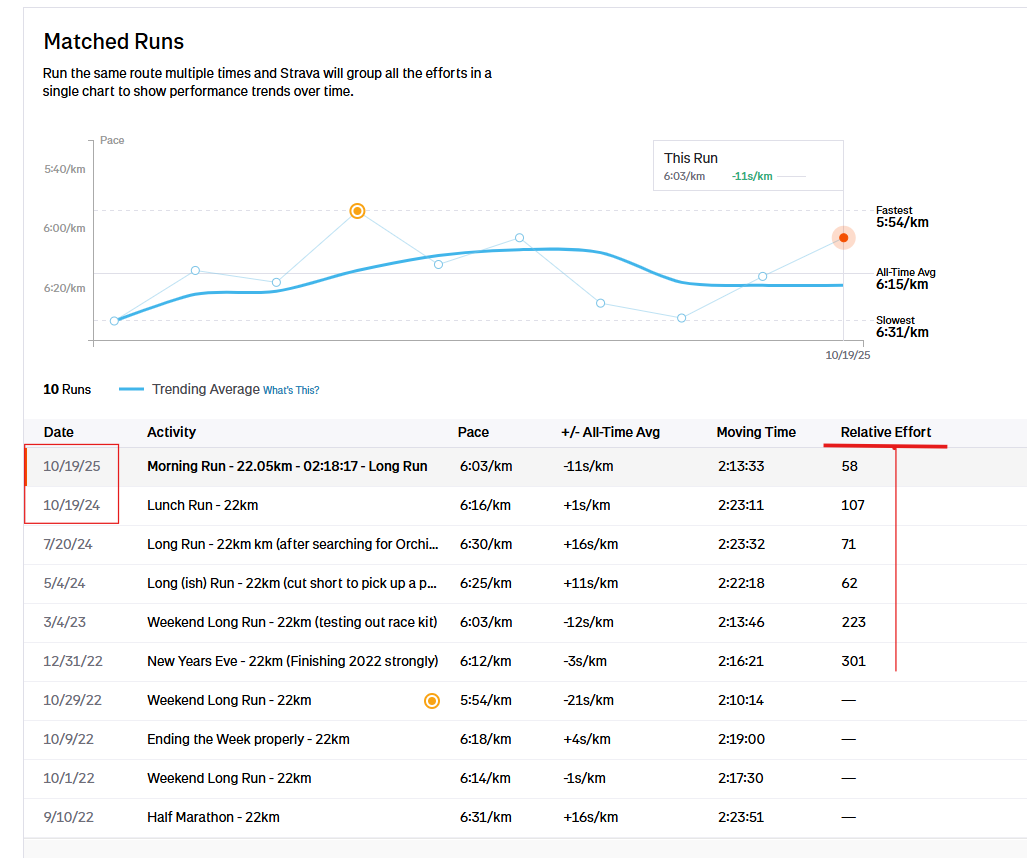Click the Pace column header
Viewport: 1027px width, 858px height.
coord(473,432)
